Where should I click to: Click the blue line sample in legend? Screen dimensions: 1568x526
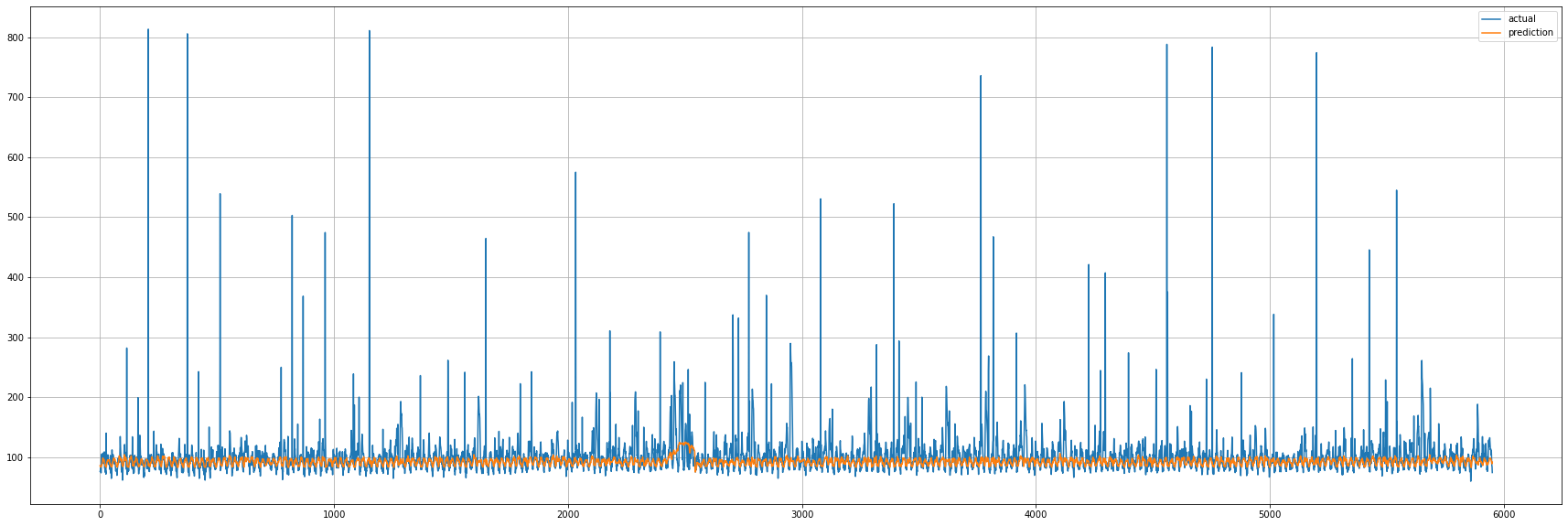(x=1493, y=19)
